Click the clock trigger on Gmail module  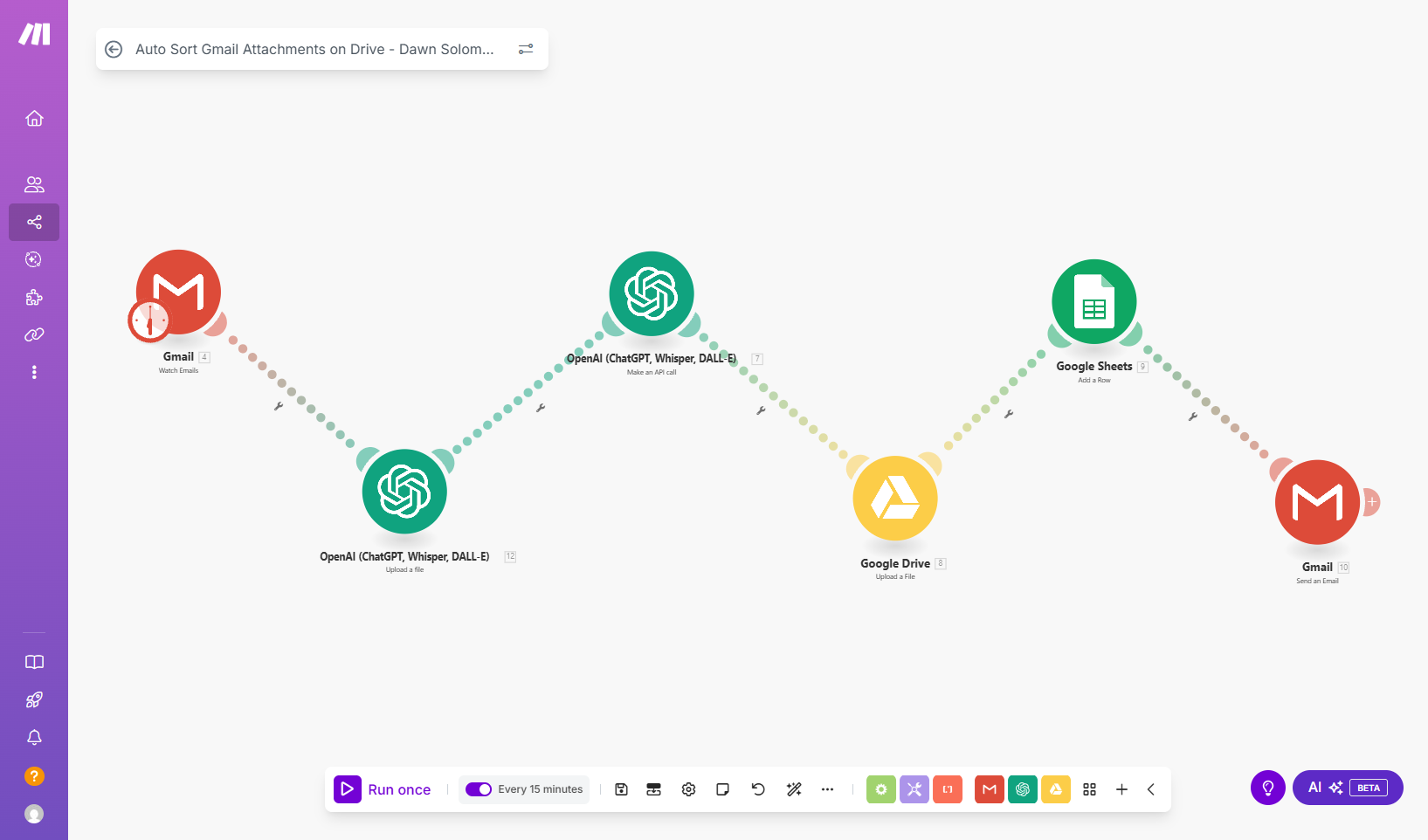(x=149, y=321)
